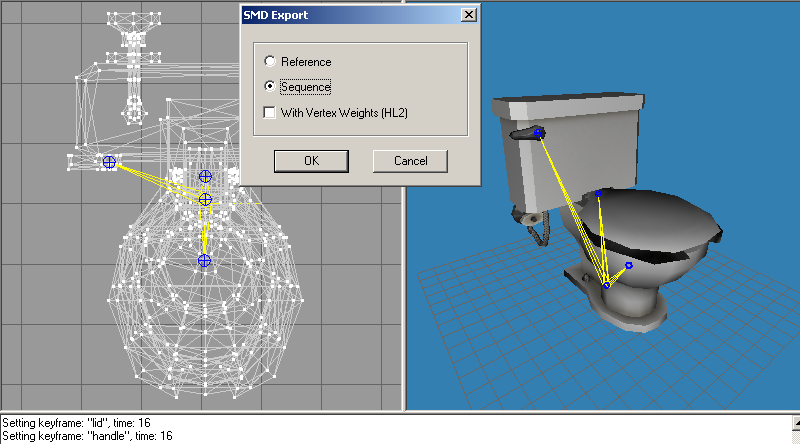Click the SMD Export title bar

click(351, 15)
